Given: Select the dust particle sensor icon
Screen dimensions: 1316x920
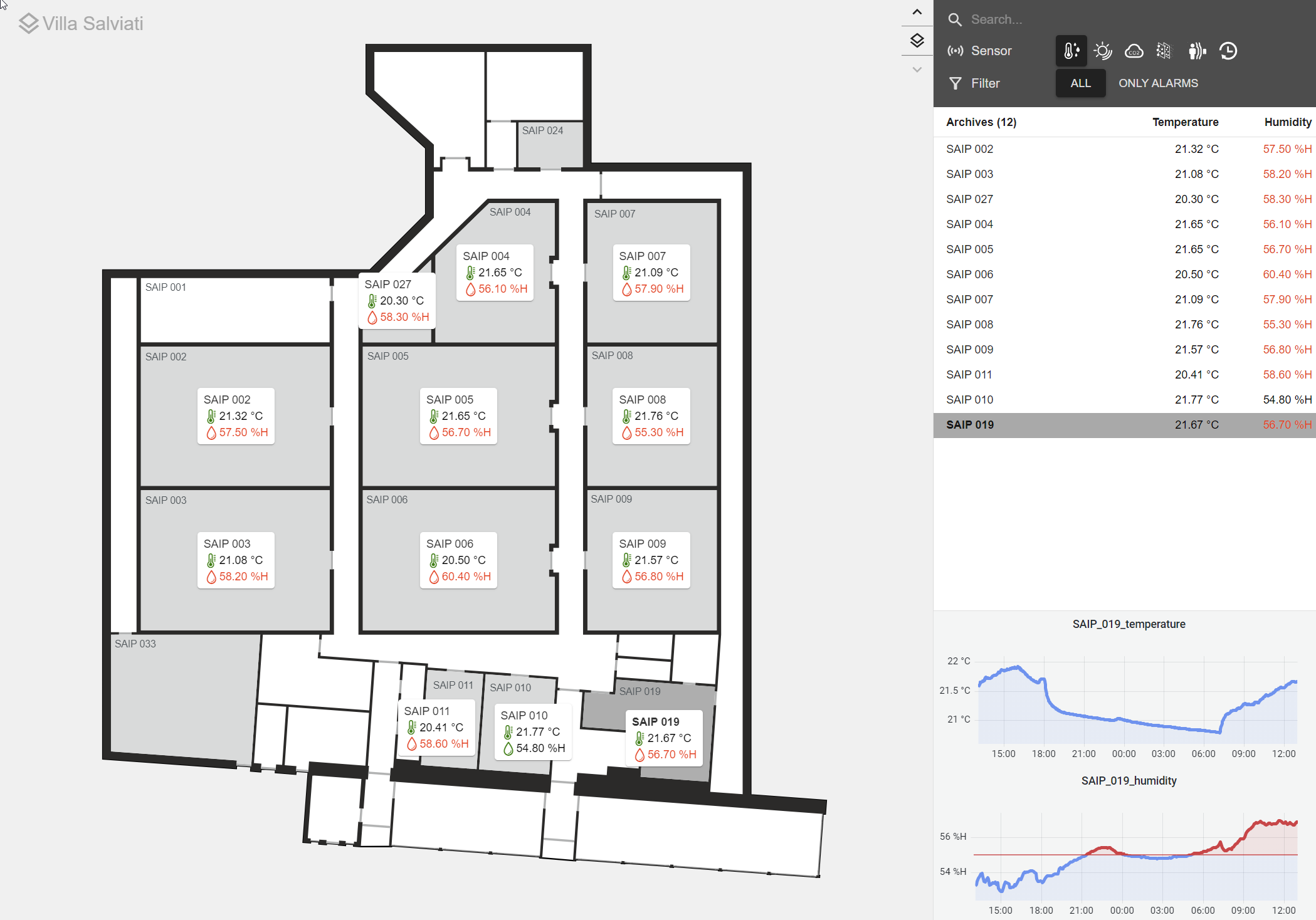Looking at the screenshot, I should click(x=1165, y=51).
